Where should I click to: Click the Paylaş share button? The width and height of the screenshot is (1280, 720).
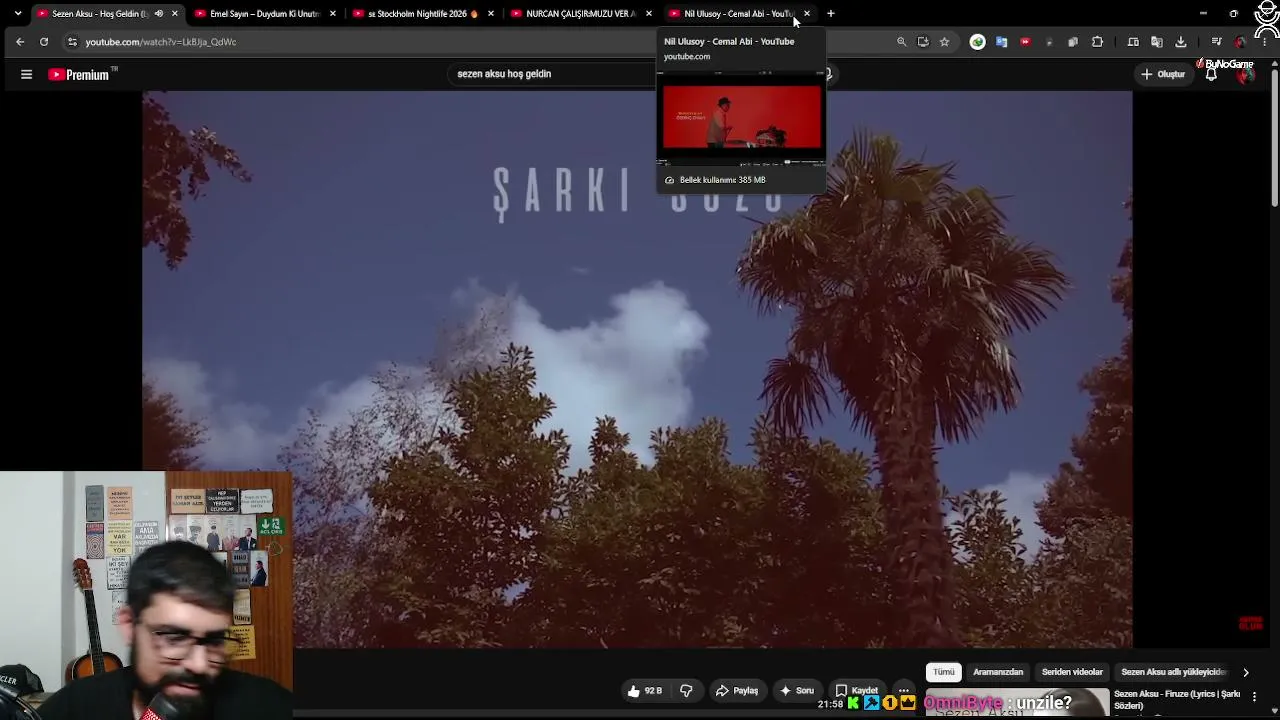737,691
